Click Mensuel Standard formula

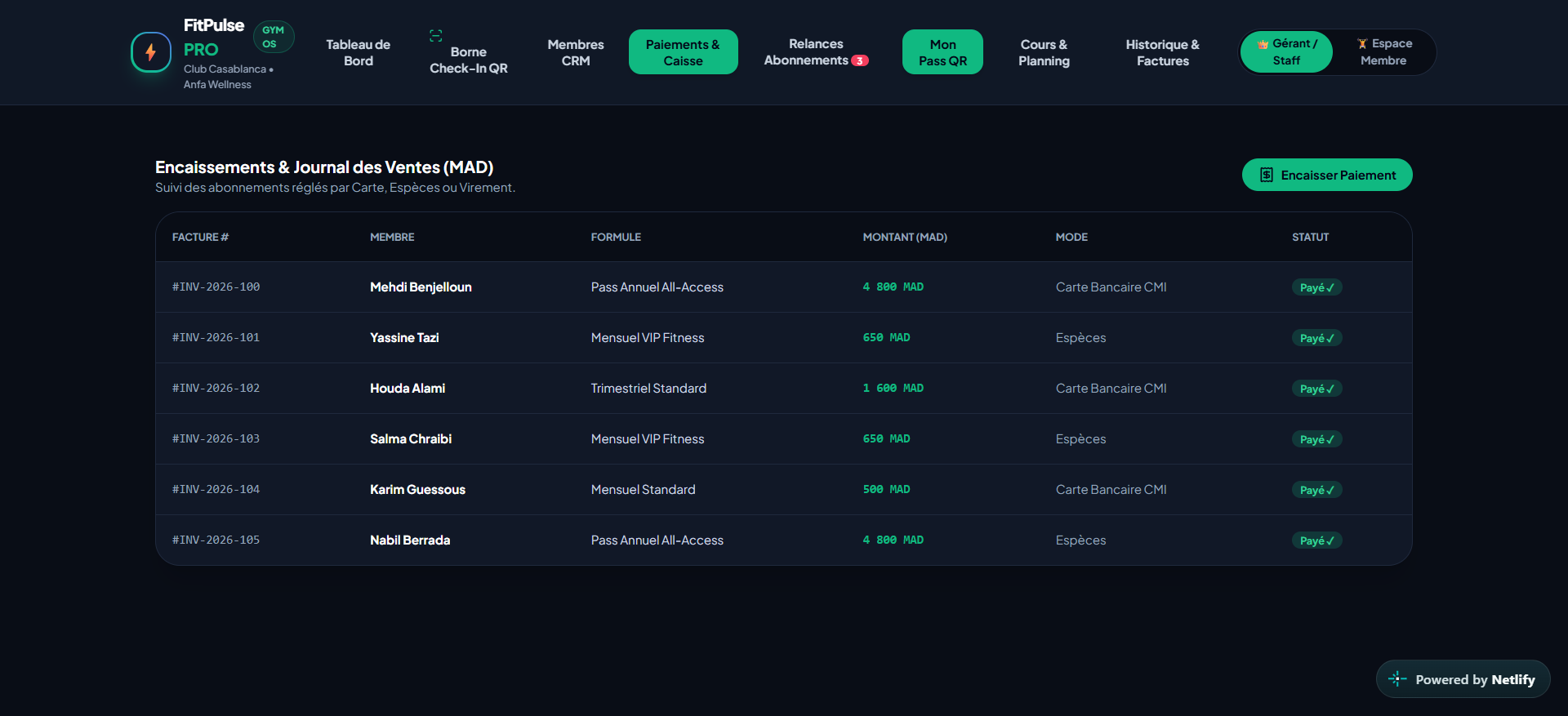click(644, 490)
